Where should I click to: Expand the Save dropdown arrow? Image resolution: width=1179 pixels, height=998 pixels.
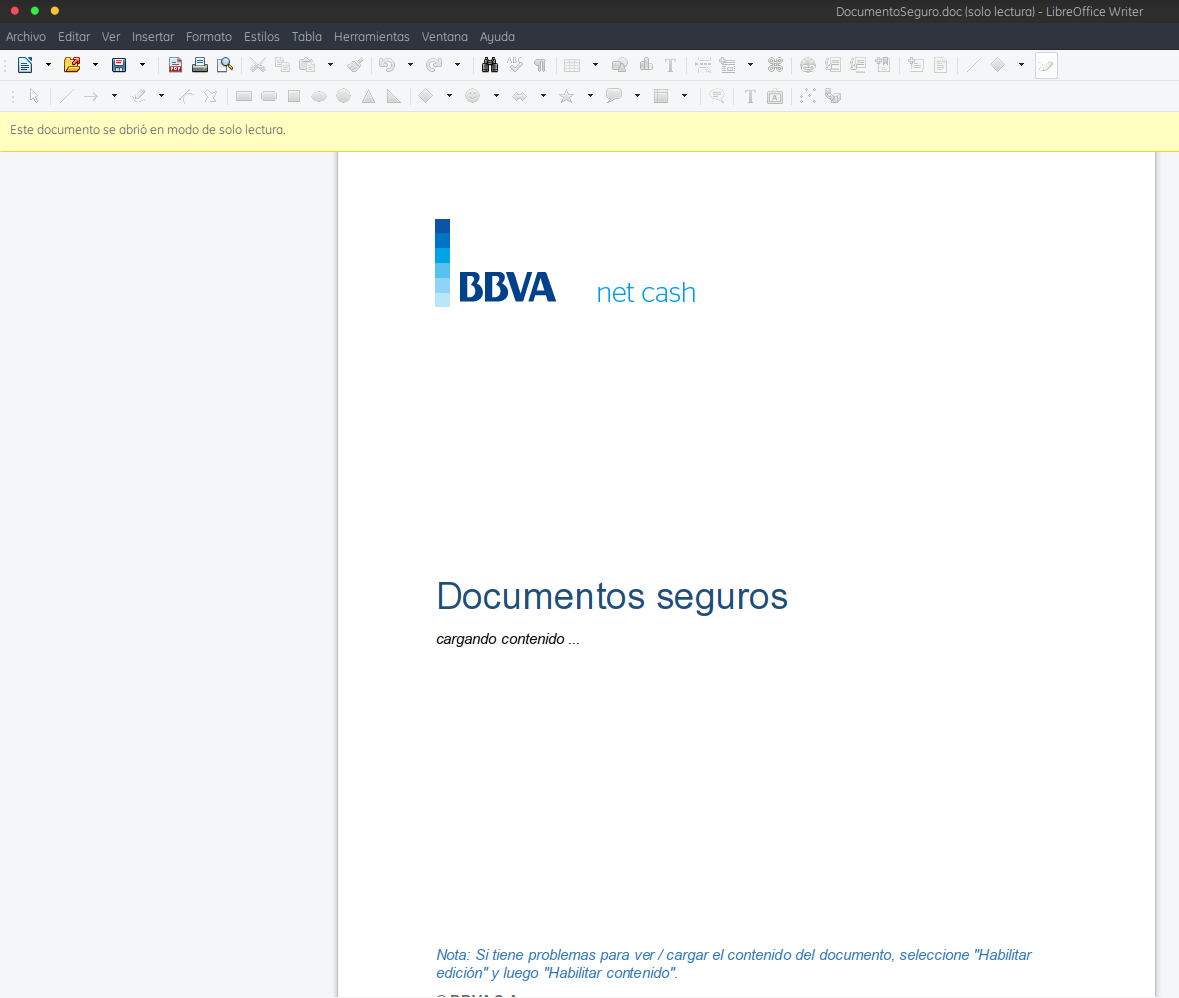pyautogui.click(x=142, y=65)
